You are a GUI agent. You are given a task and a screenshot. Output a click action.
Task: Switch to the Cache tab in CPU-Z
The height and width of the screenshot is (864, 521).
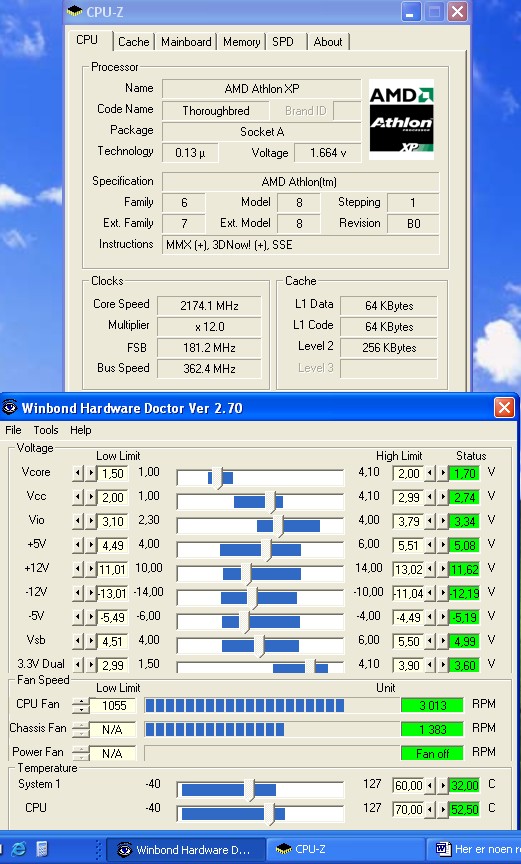[133, 42]
